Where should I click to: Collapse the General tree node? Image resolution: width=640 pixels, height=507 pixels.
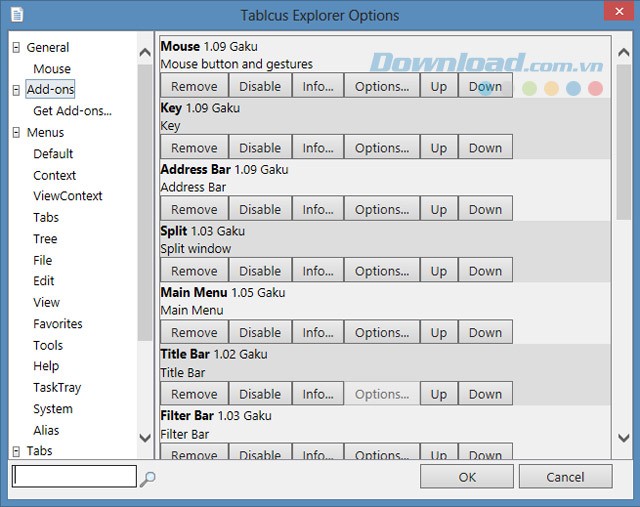[16, 48]
